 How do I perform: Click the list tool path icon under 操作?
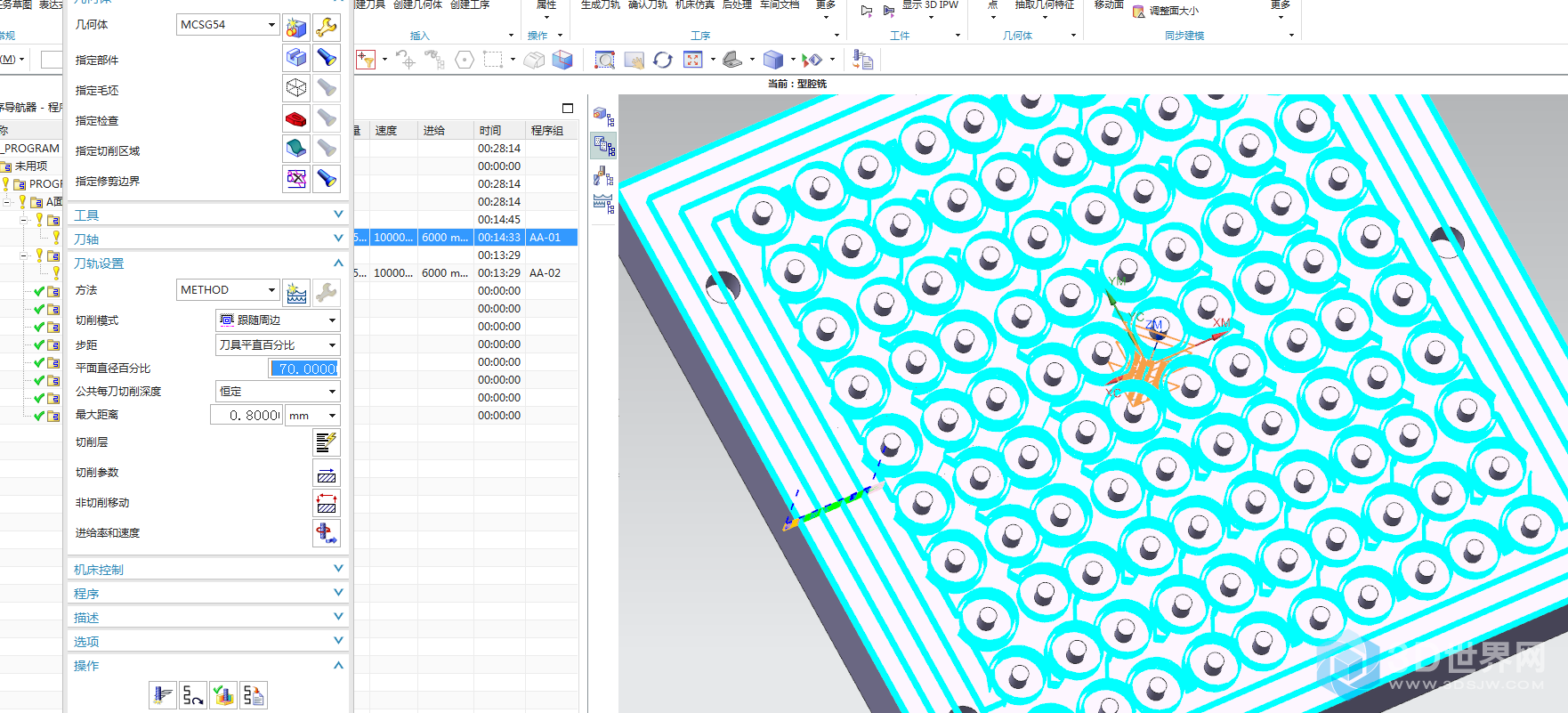(x=254, y=694)
